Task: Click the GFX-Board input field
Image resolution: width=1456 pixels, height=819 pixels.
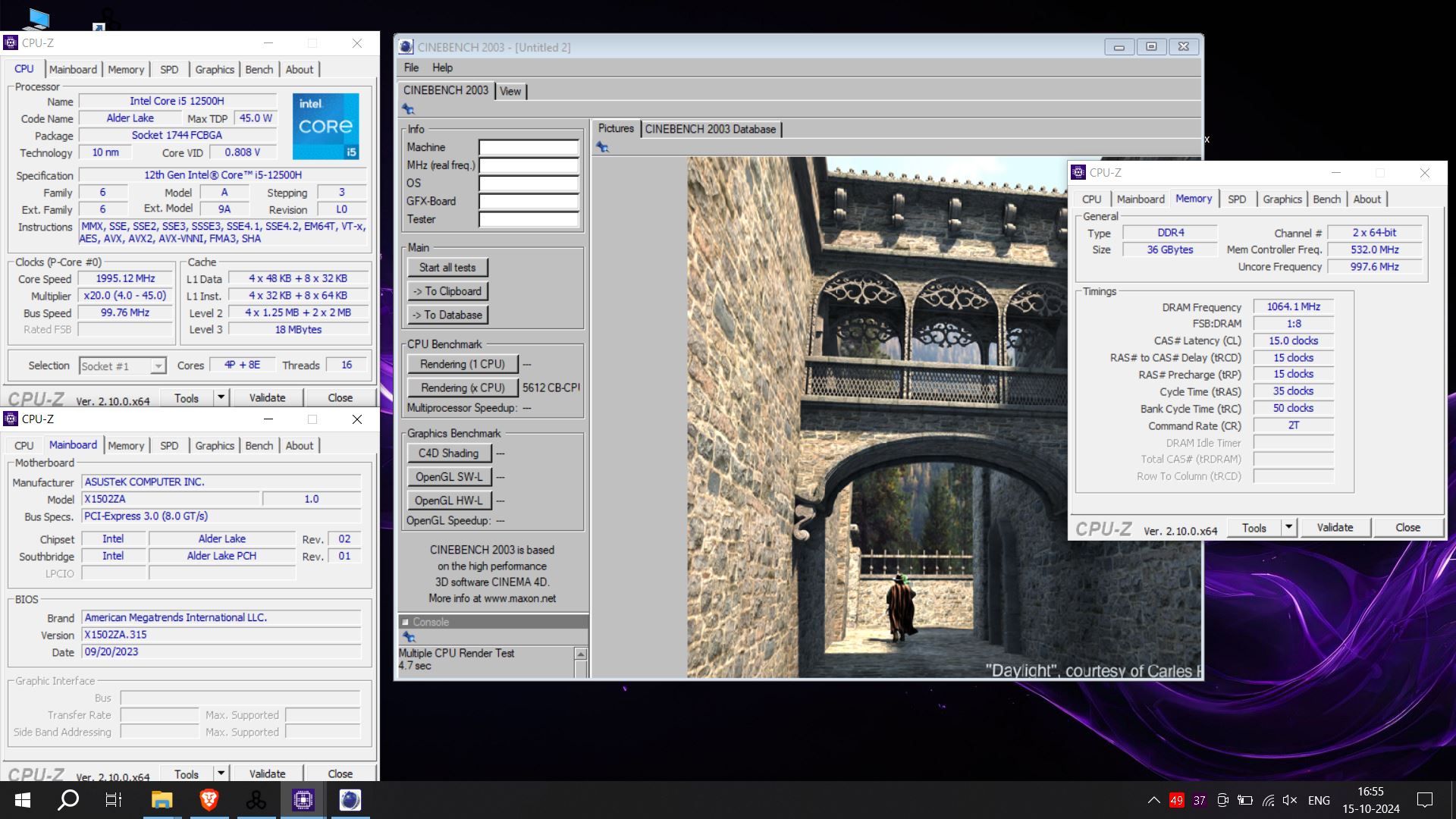Action: 529,201
